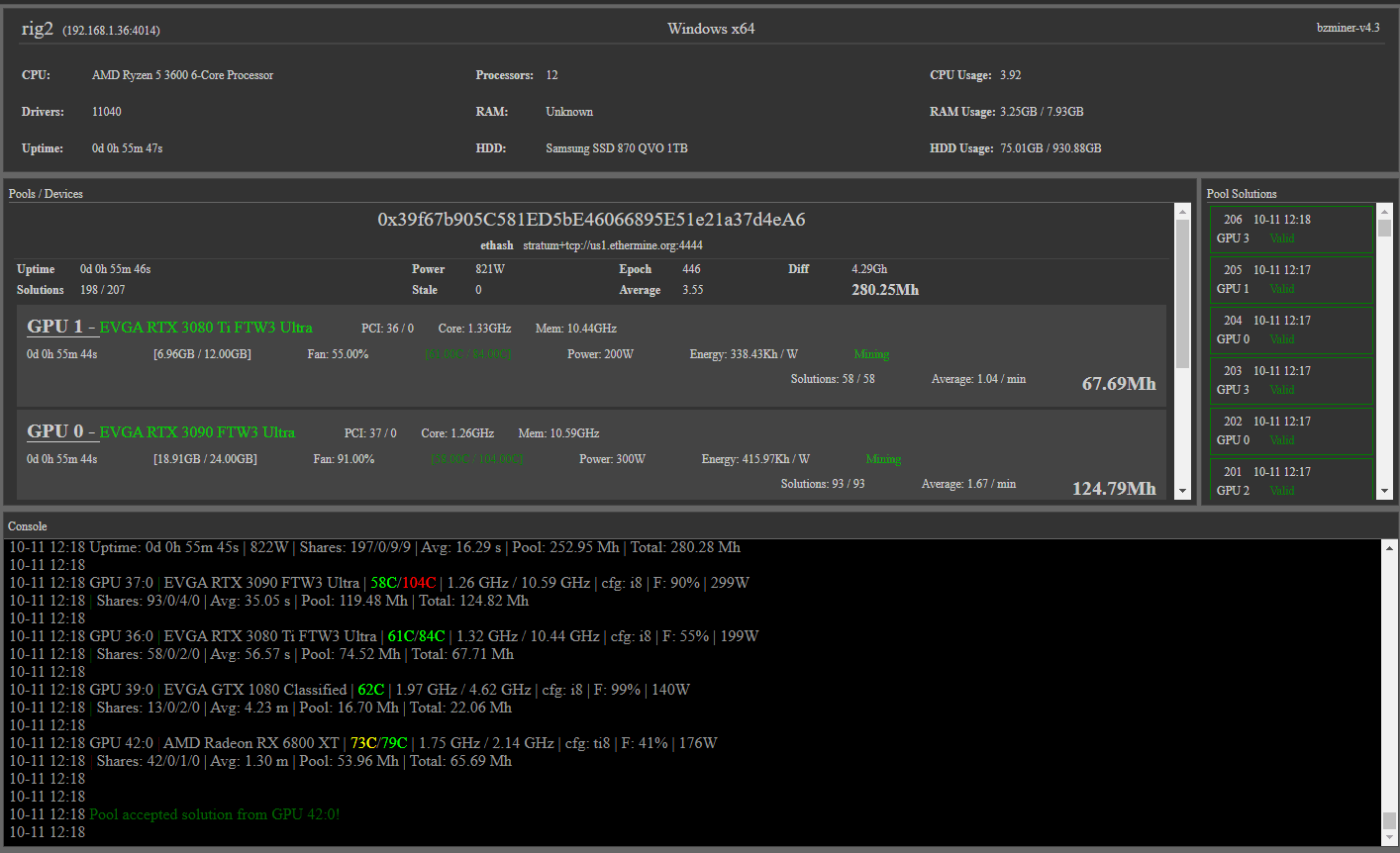Click the Epoch 446 value

click(x=691, y=269)
